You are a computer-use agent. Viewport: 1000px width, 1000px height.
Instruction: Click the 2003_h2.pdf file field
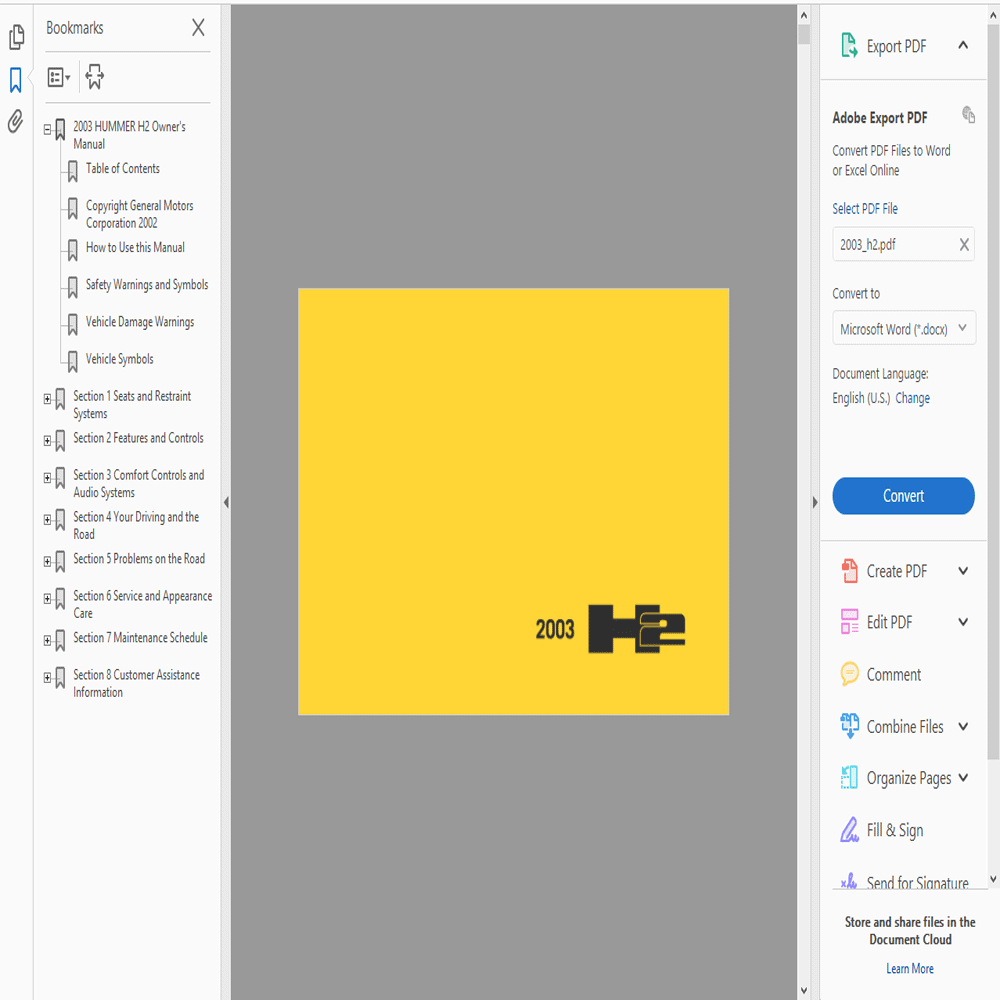[903, 244]
